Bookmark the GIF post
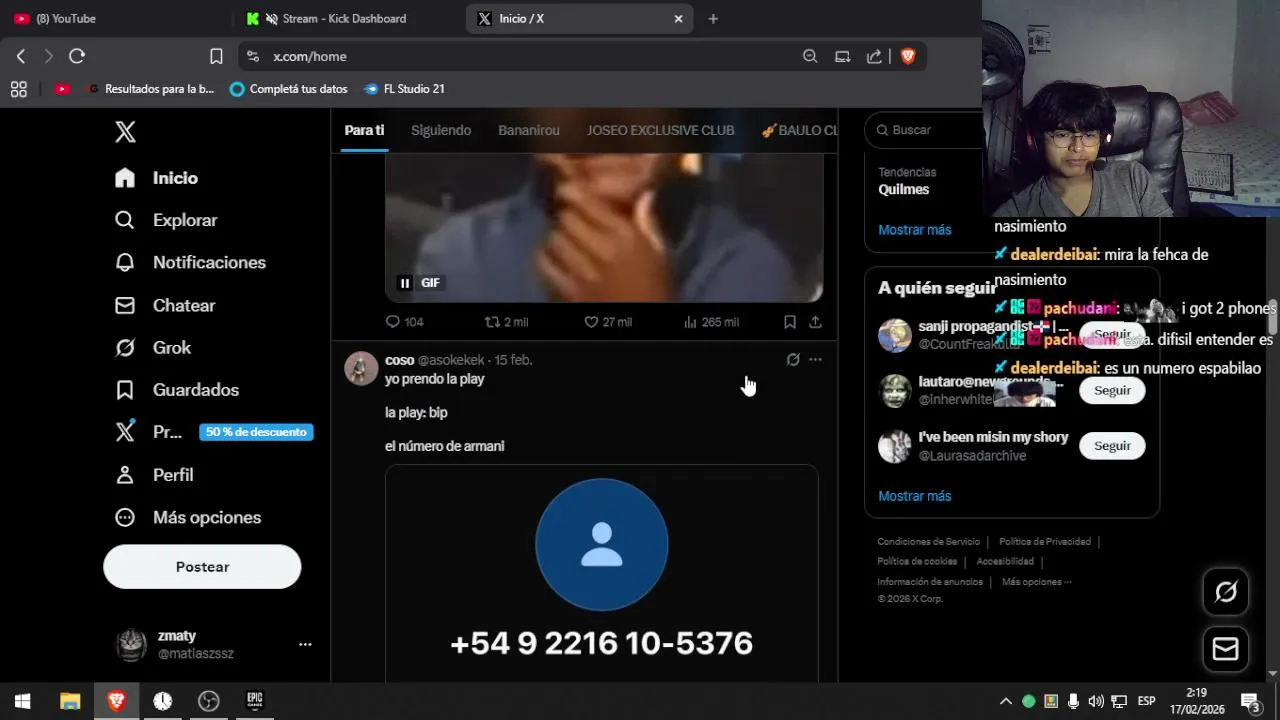 790,322
